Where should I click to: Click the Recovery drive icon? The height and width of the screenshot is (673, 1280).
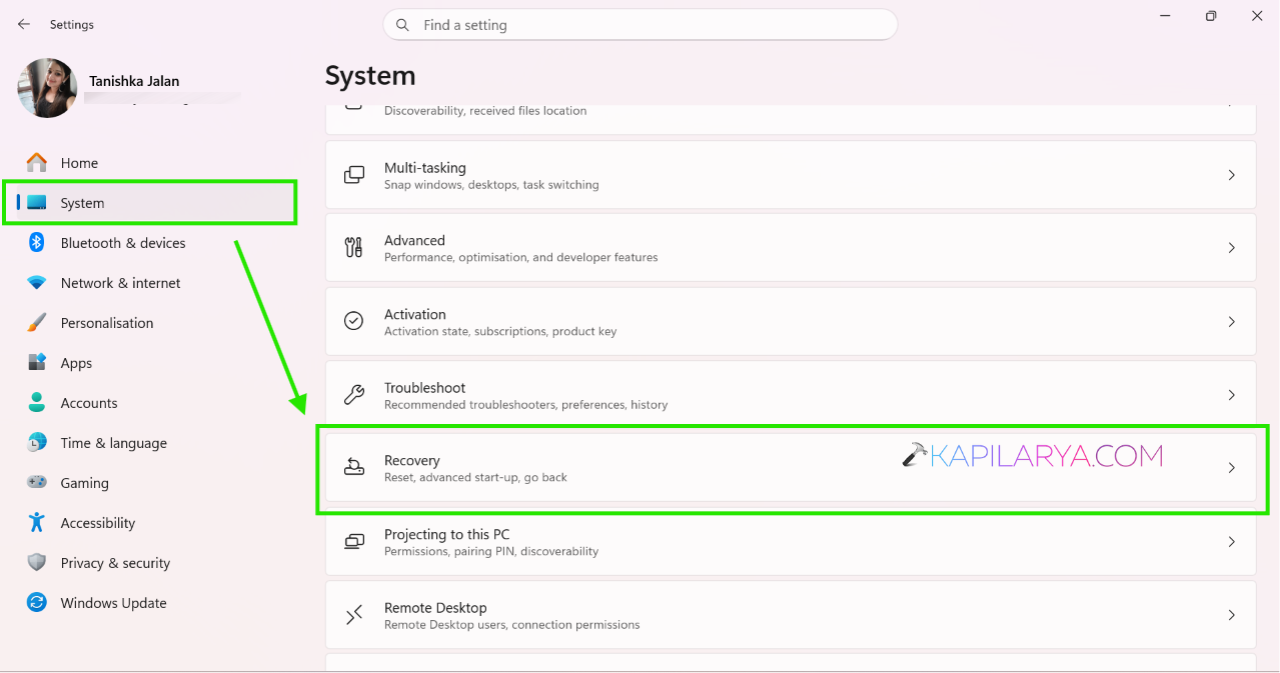click(x=354, y=467)
